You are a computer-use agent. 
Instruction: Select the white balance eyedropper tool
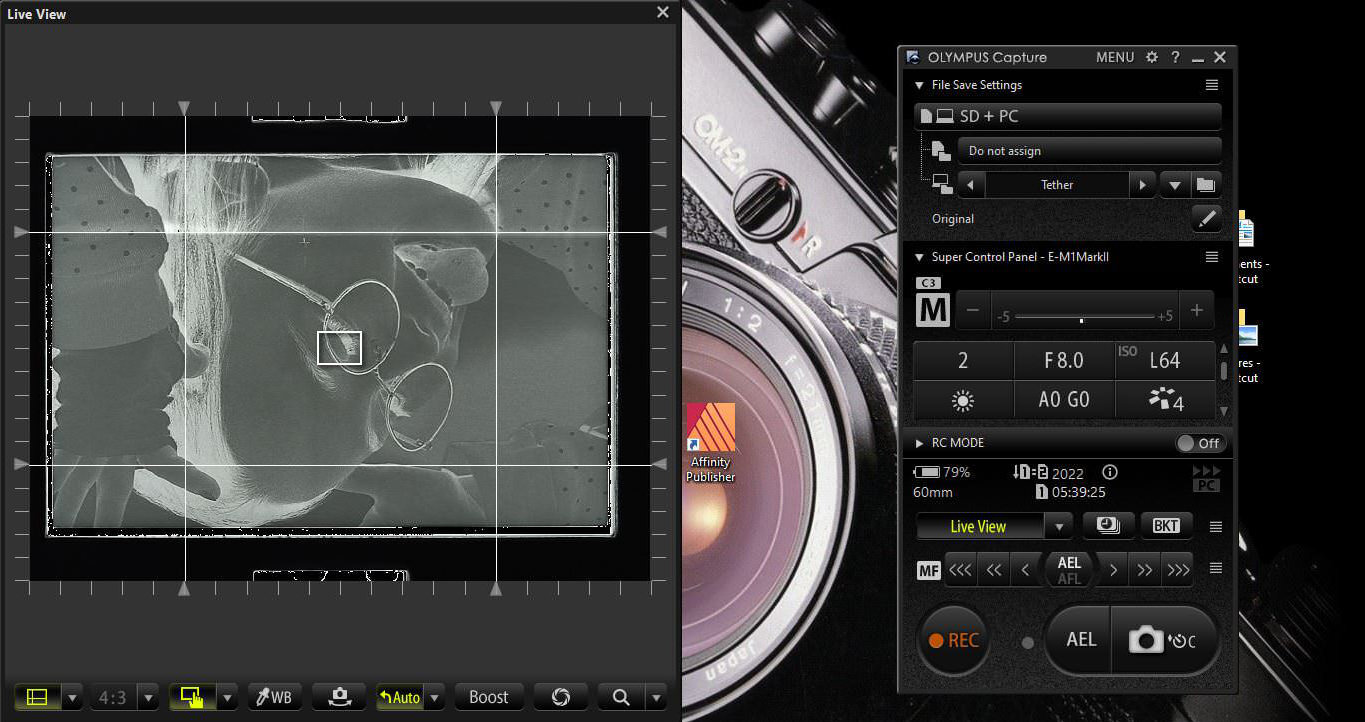[x=275, y=697]
